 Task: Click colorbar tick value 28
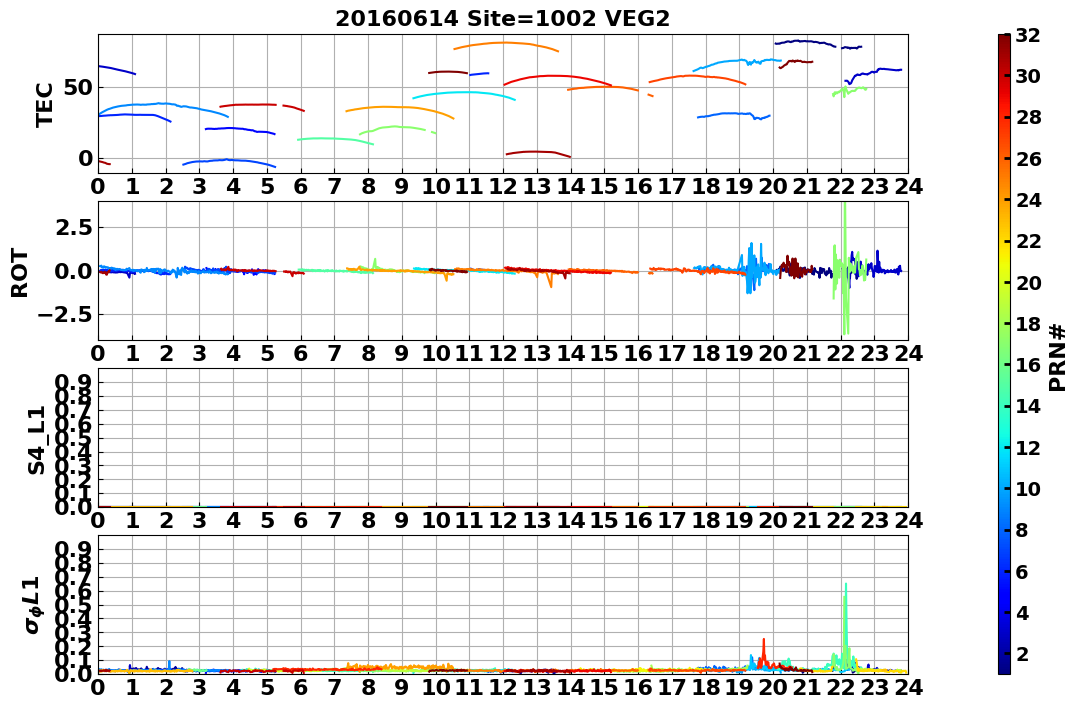[1028, 117]
